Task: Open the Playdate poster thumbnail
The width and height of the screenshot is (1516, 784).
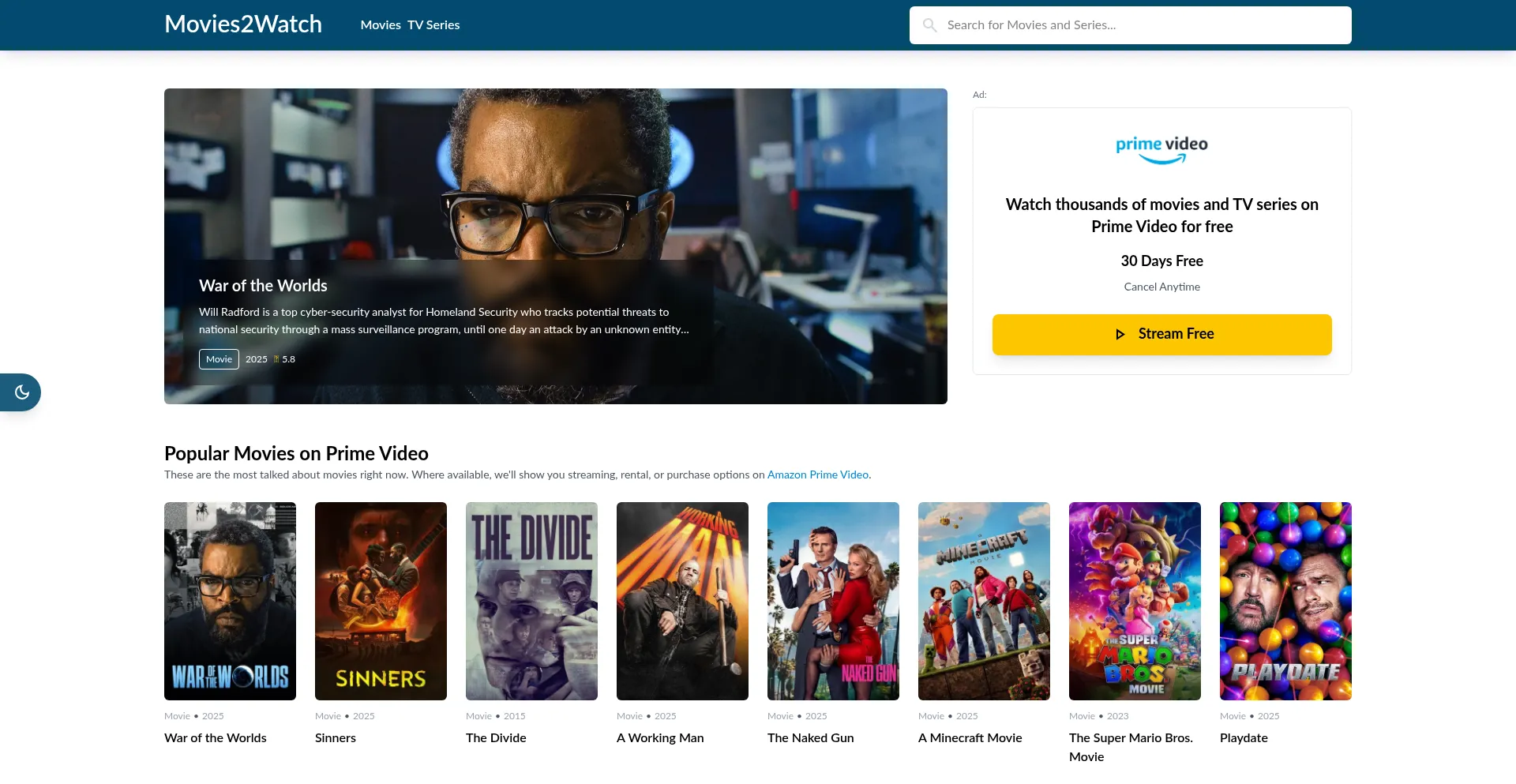Action: pyautogui.click(x=1285, y=601)
